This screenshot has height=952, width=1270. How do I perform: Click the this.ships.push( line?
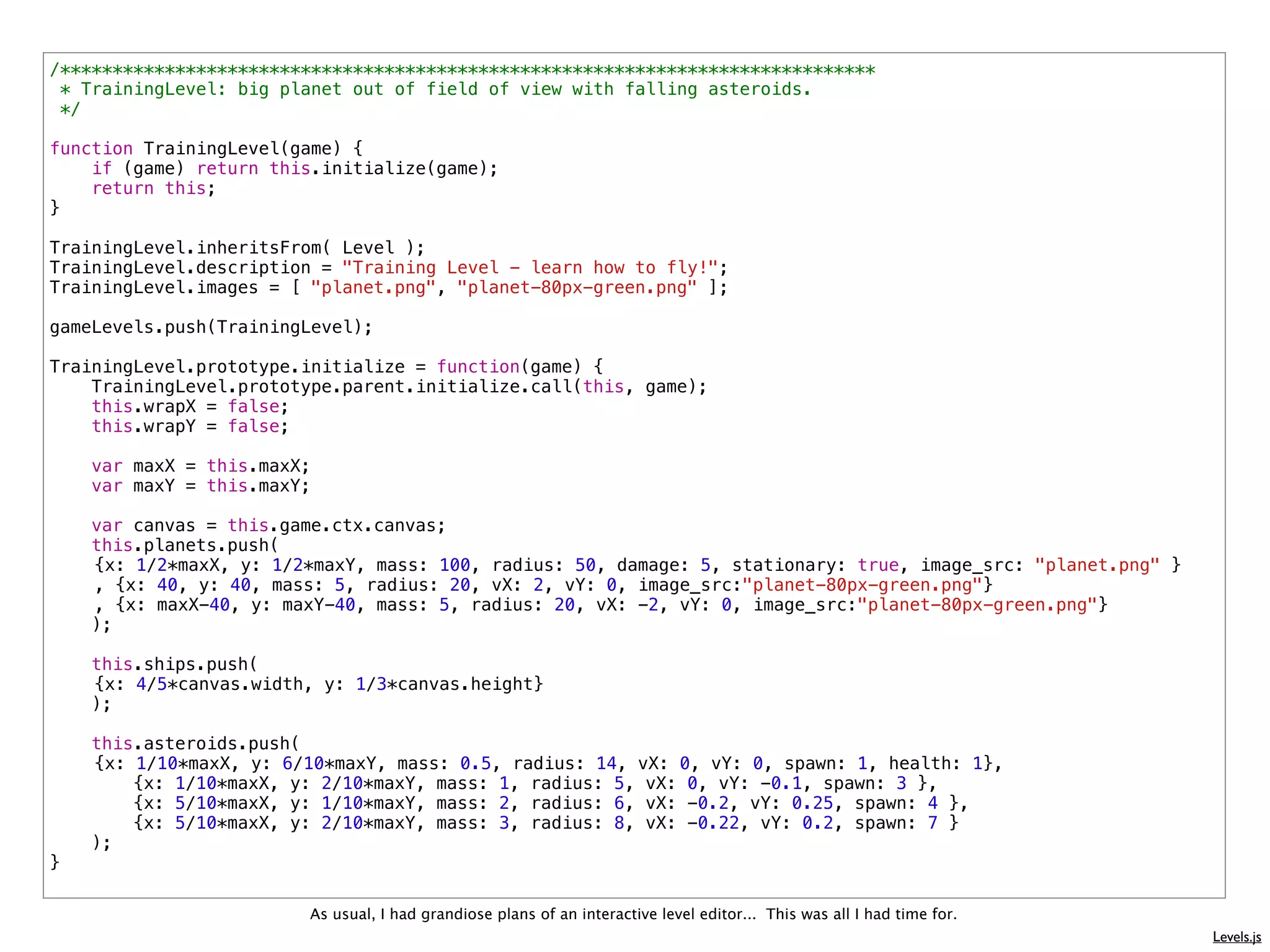pyautogui.click(x=174, y=664)
